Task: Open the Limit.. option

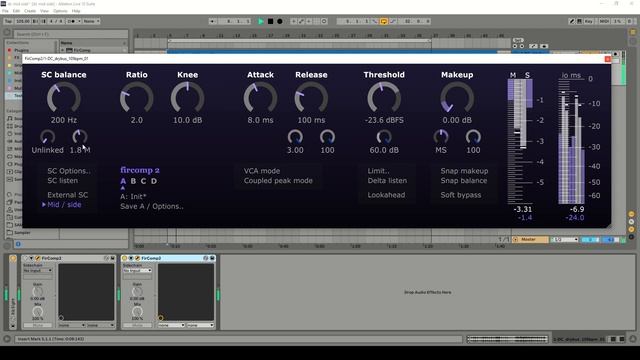Action: tap(378, 171)
